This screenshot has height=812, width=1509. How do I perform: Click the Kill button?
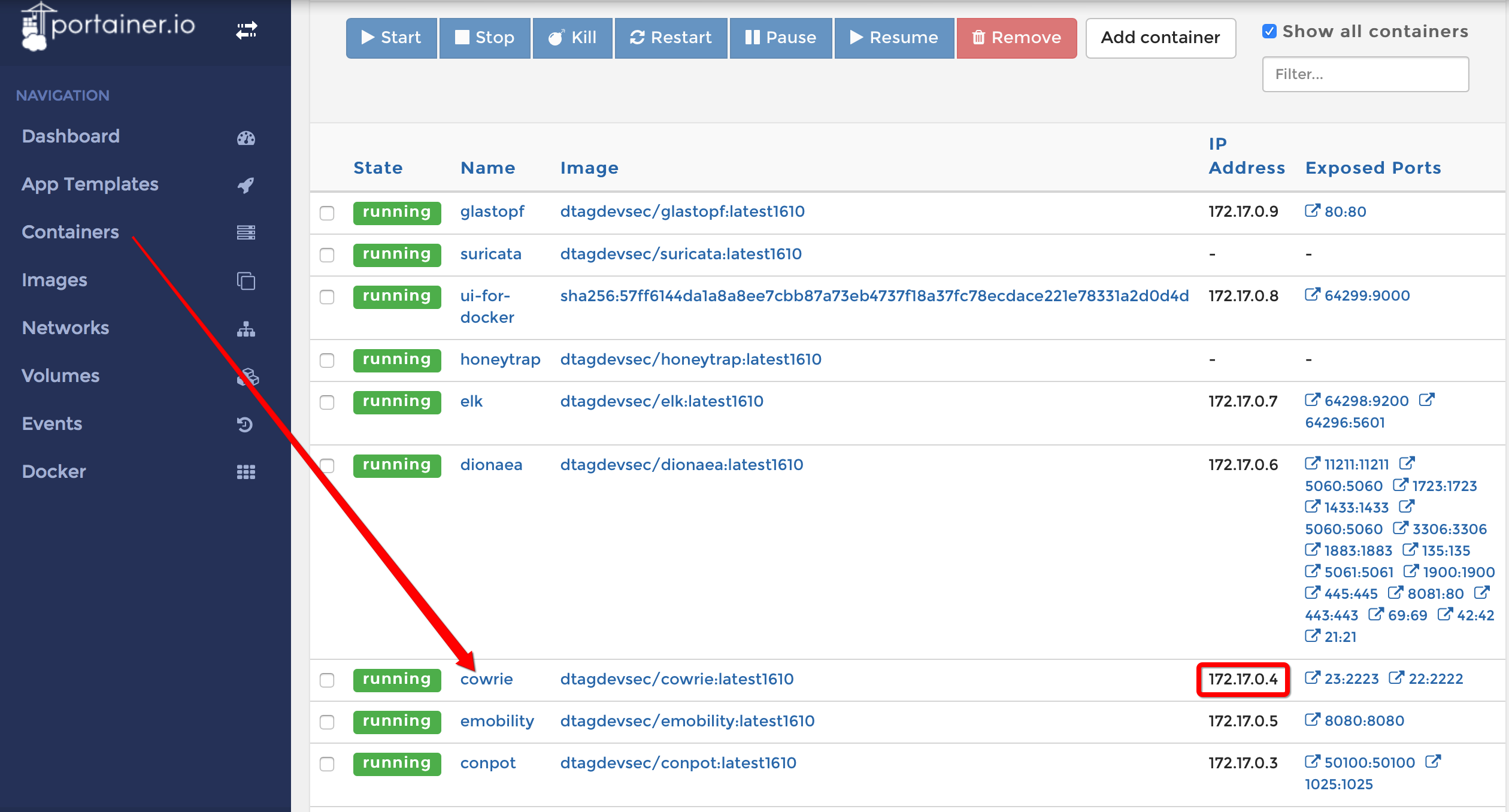572,38
